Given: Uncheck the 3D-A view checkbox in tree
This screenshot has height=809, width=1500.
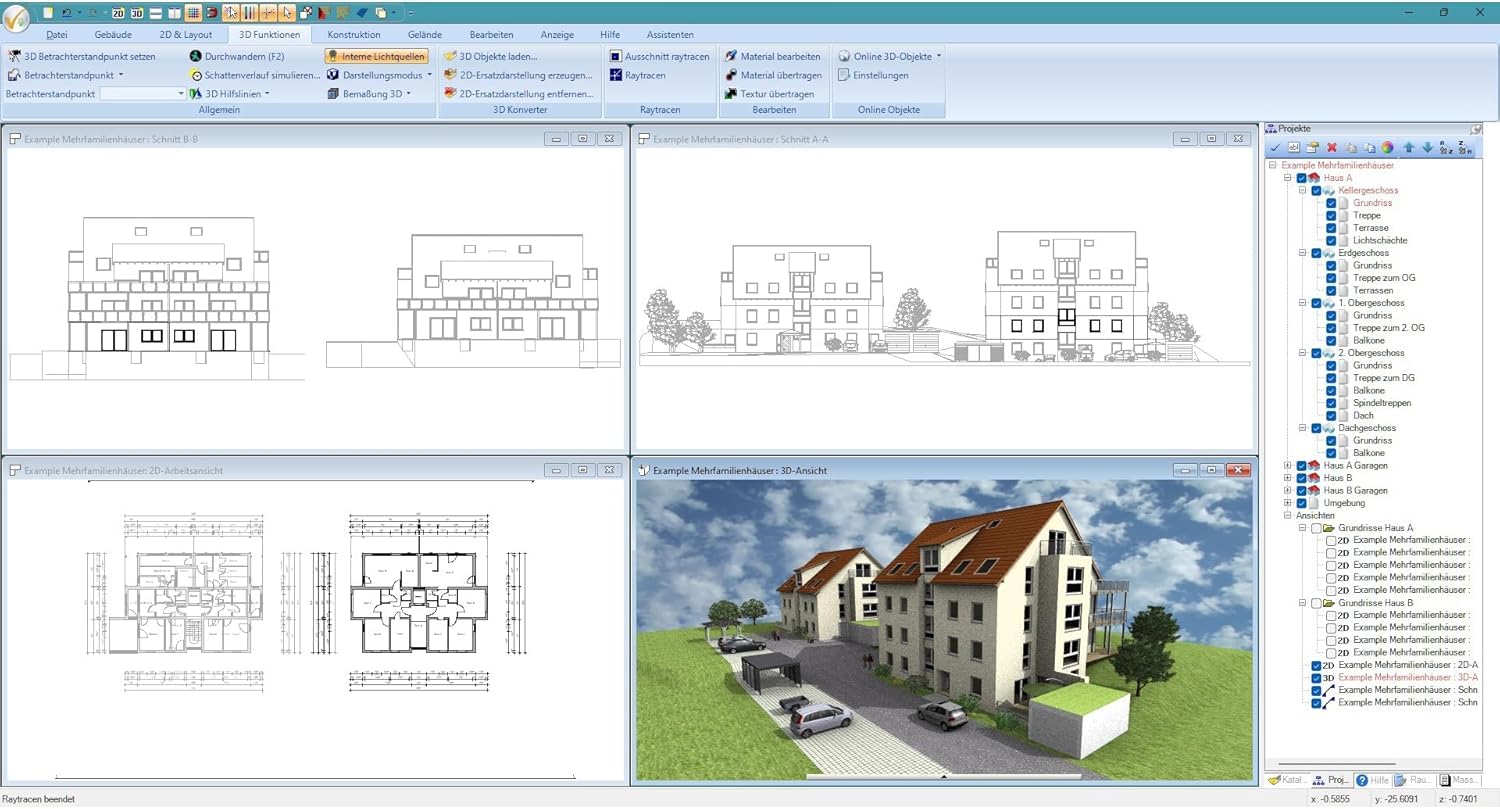Looking at the screenshot, I should point(1316,678).
